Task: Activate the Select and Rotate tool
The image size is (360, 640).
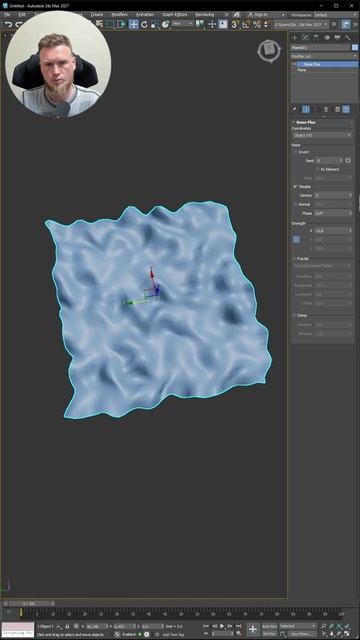Action: click(x=144, y=24)
